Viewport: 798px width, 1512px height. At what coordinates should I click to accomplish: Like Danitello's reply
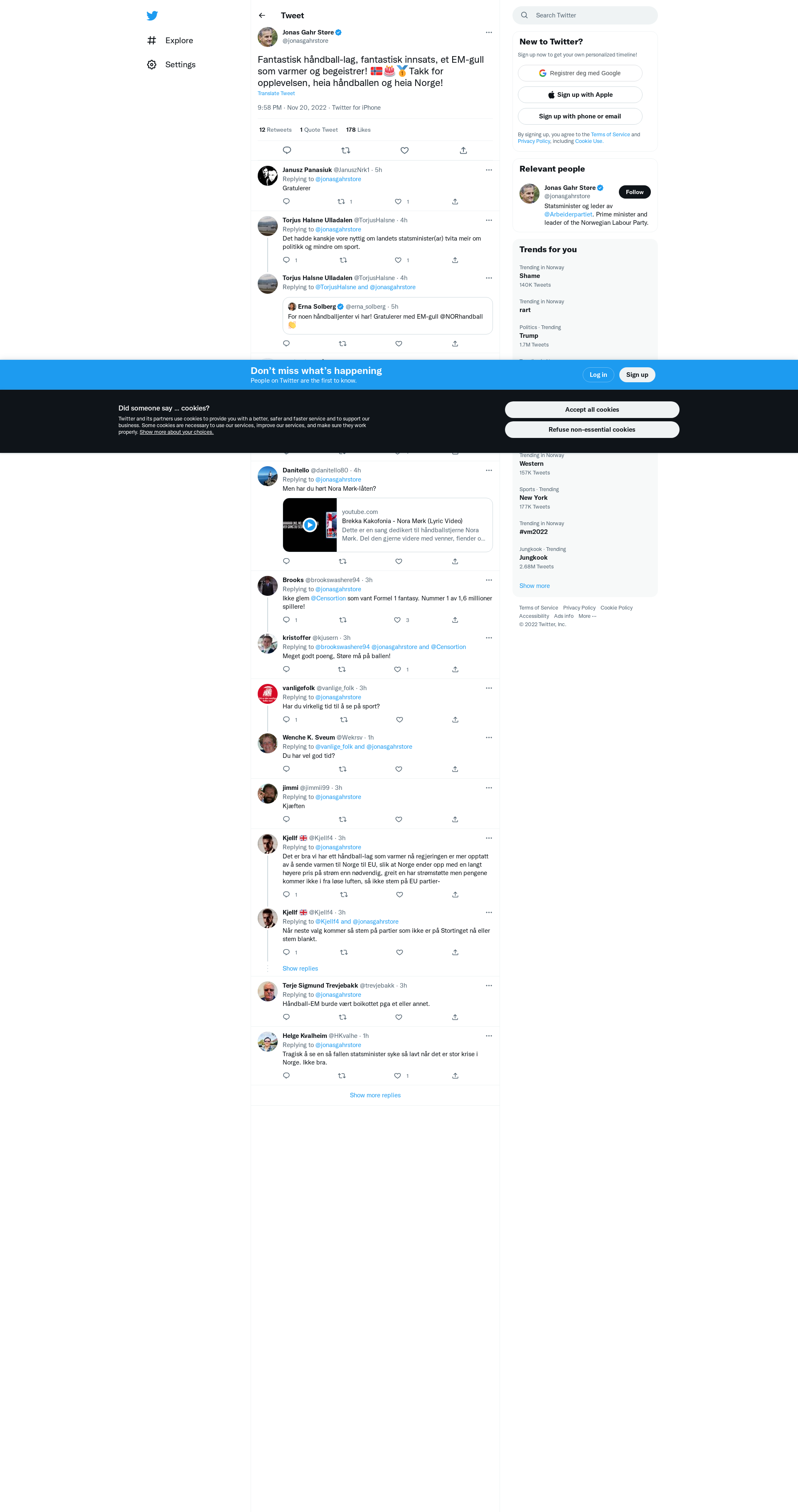(x=399, y=561)
